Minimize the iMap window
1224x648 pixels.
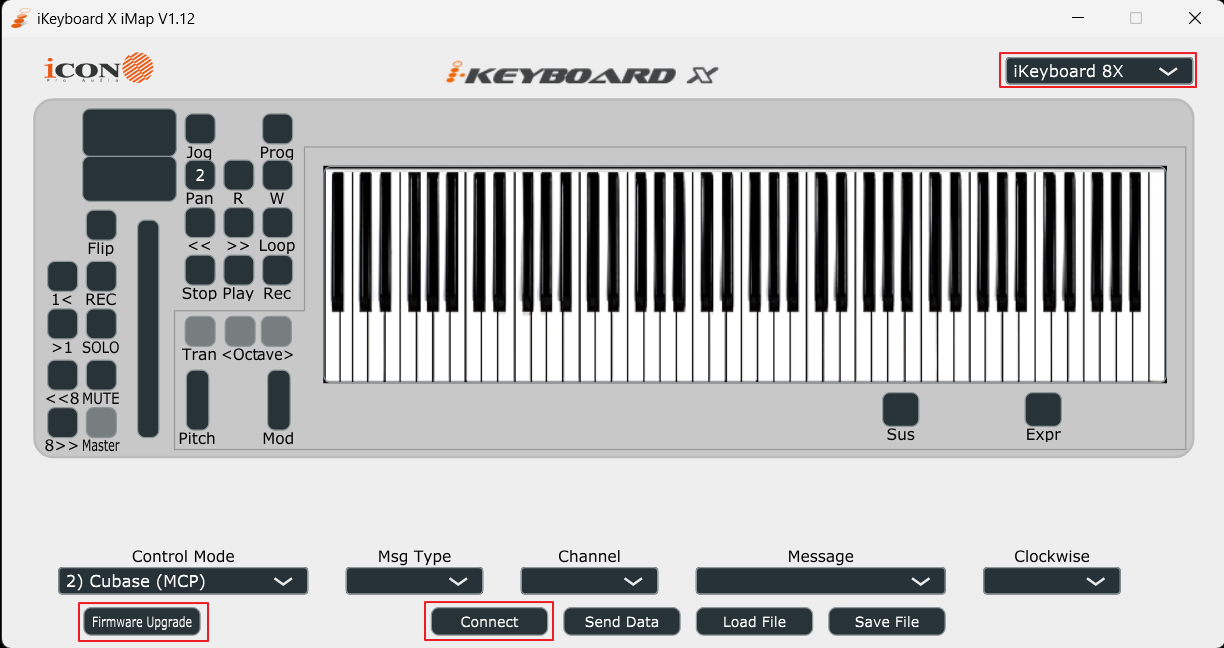tap(1077, 18)
